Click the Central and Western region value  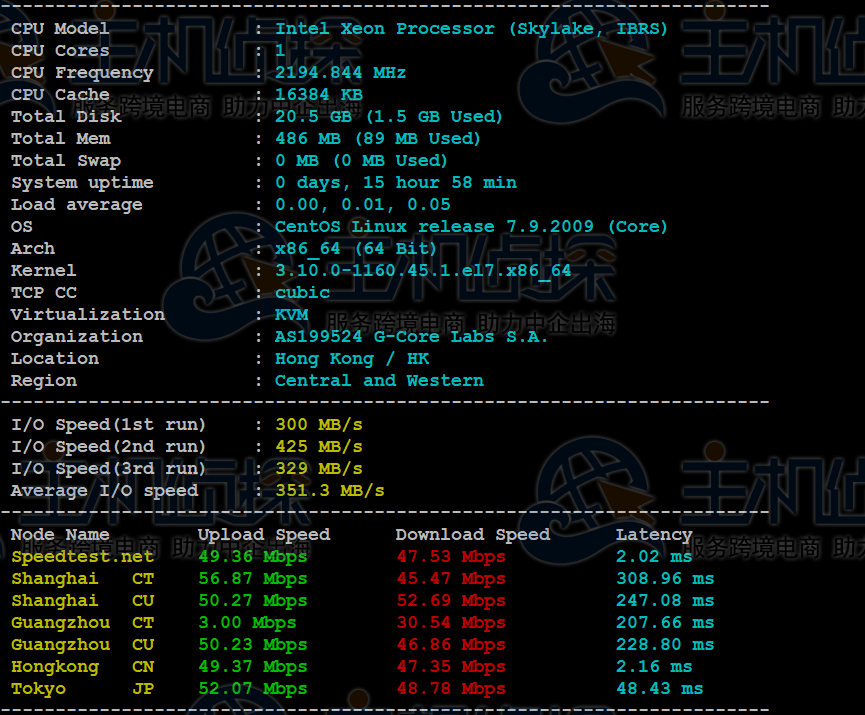(379, 381)
